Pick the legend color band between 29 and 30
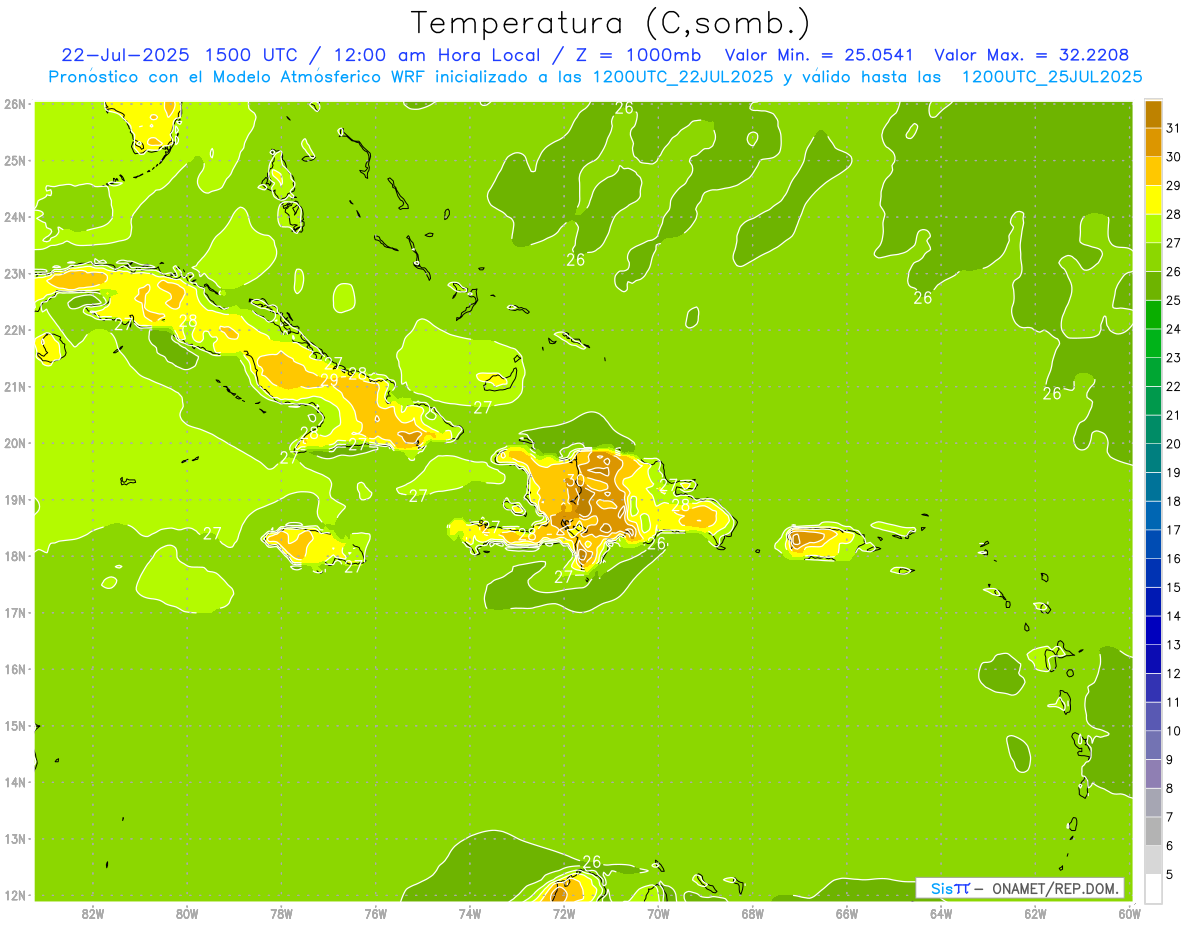The image size is (1200, 927). coord(1153,171)
